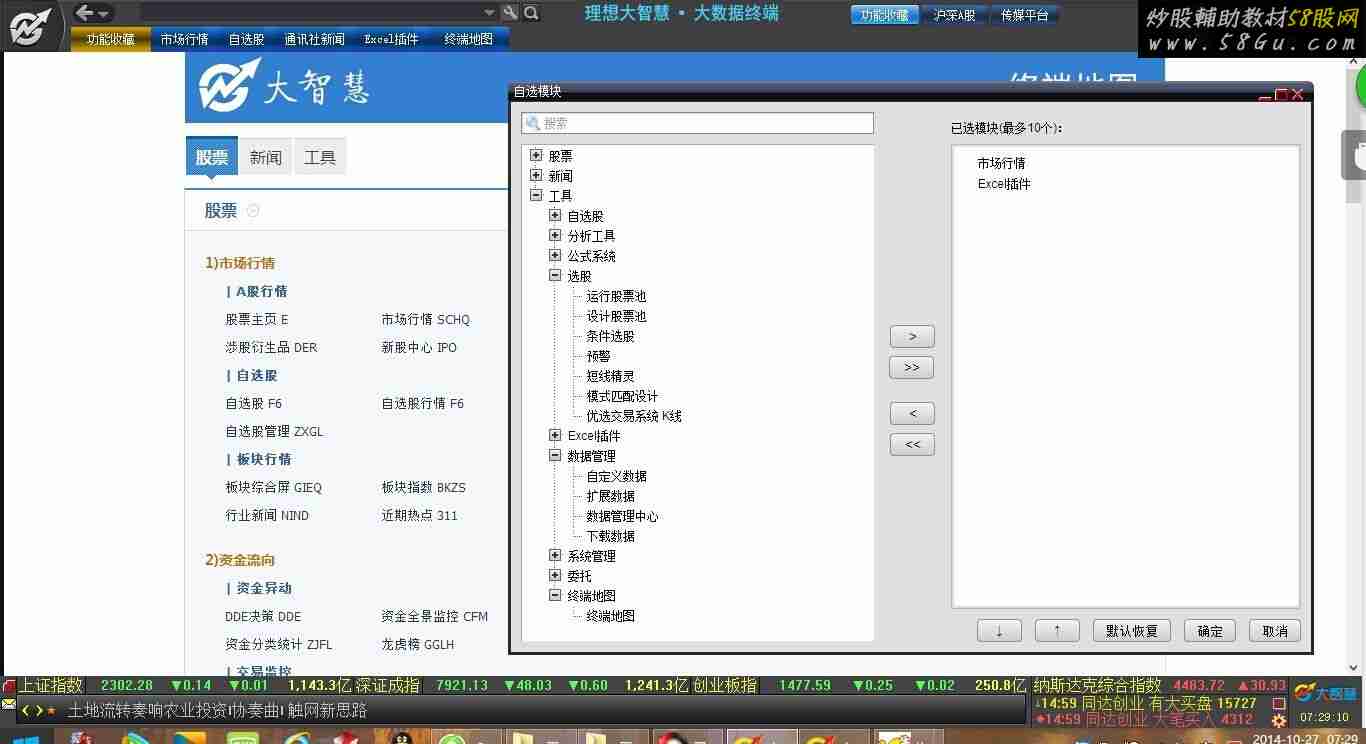Viewport: 1366px width, 744px height.
Task: Expand the 公式系统 tree node
Action: click(x=555, y=256)
